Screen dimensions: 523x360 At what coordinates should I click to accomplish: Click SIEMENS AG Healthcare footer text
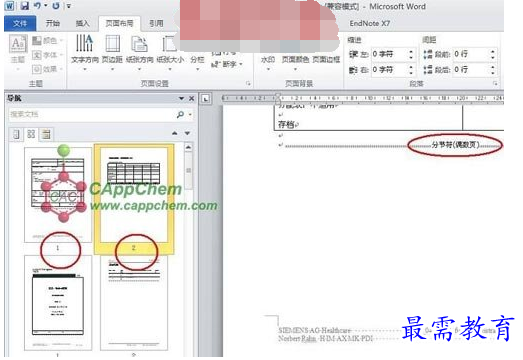click(314, 330)
